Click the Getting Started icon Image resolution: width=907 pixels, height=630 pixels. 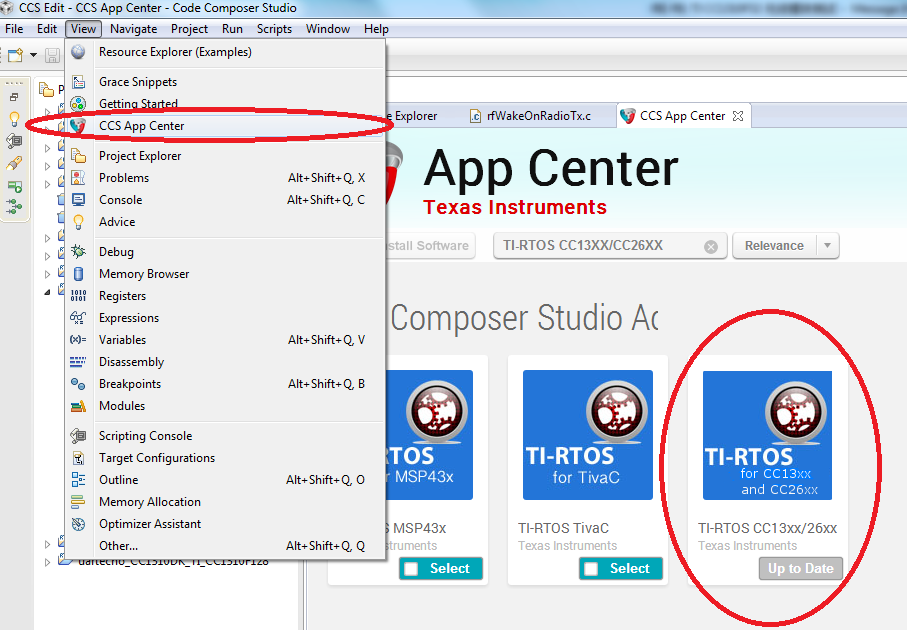point(78,104)
